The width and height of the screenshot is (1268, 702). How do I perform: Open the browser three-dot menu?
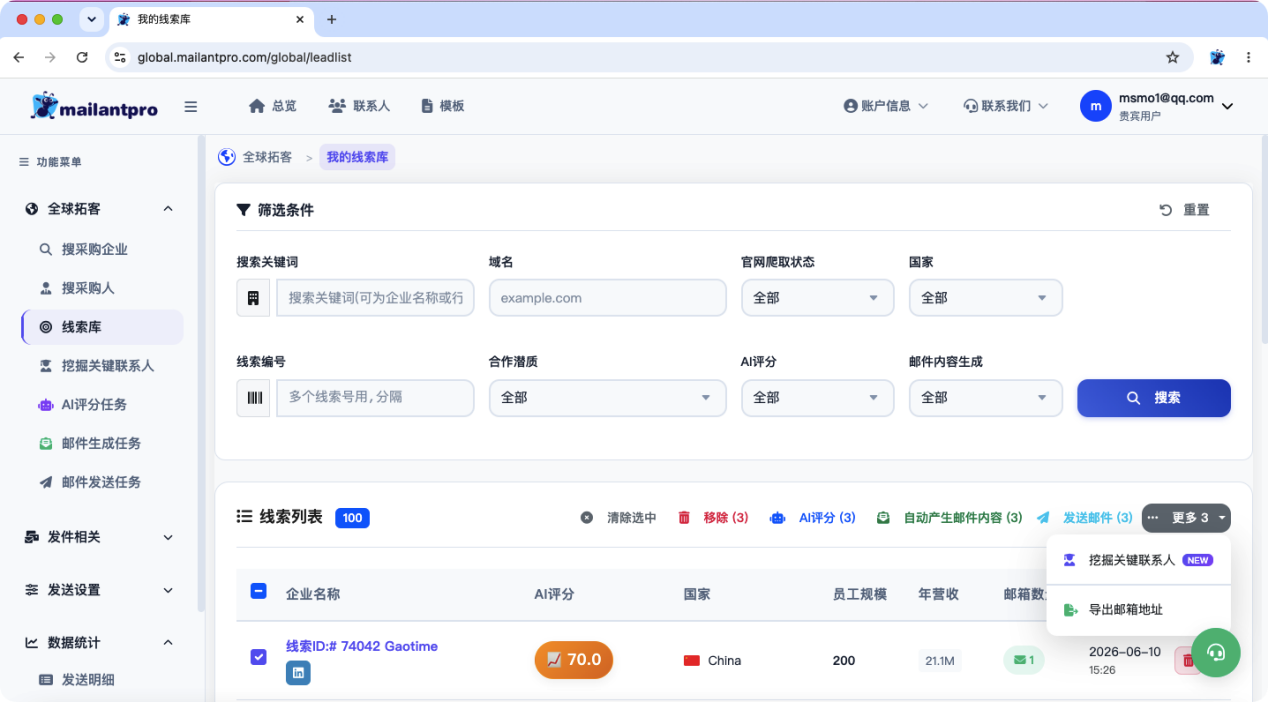[1249, 58]
